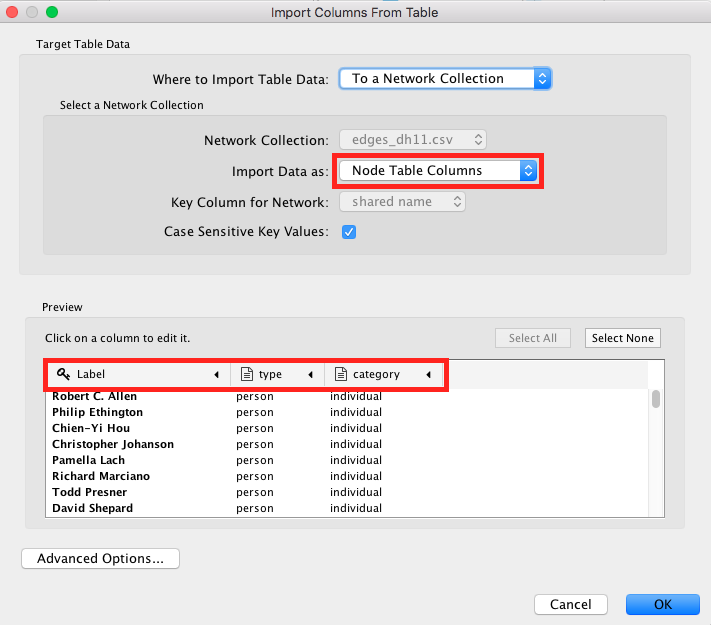Viewport: 711px width, 625px height.
Task: Uncheck Case Sensitive Key Values checkbox
Action: pos(349,232)
